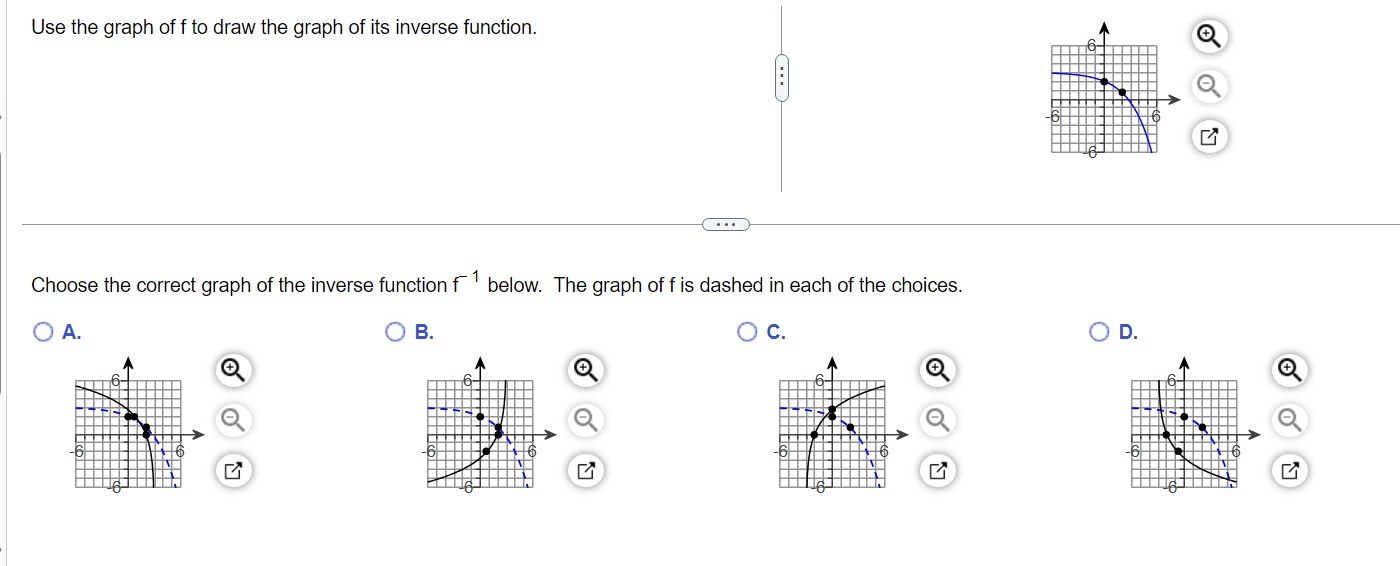Zoom out on choice C graph
This screenshot has width=1400, height=566.
(x=936, y=420)
